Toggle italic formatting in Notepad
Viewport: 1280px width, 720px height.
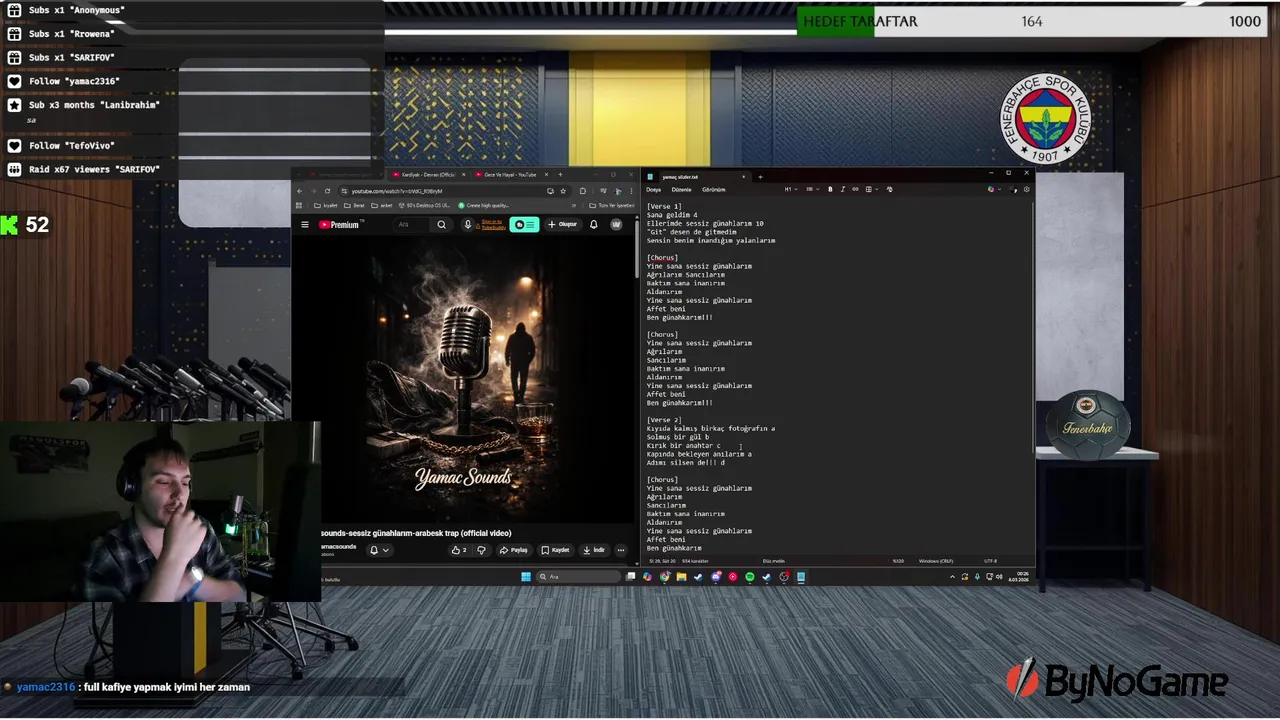[x=842, y=189]
